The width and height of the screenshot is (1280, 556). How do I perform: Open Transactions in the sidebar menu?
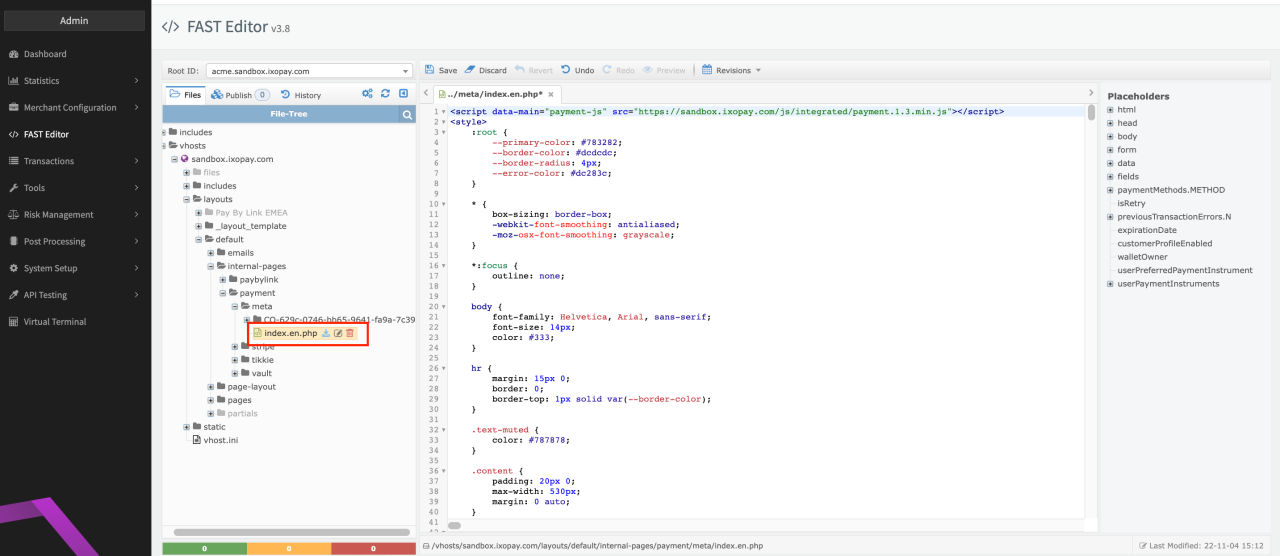[48, 161]
